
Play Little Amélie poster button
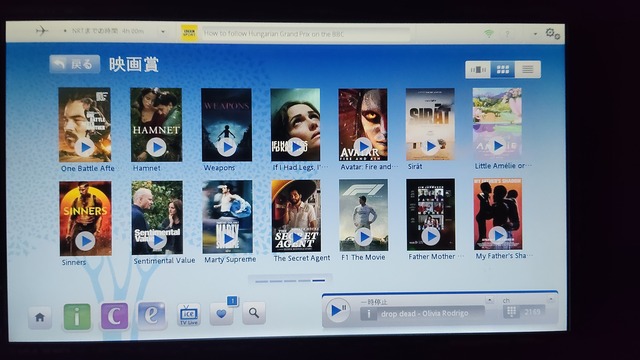[497, 145]
